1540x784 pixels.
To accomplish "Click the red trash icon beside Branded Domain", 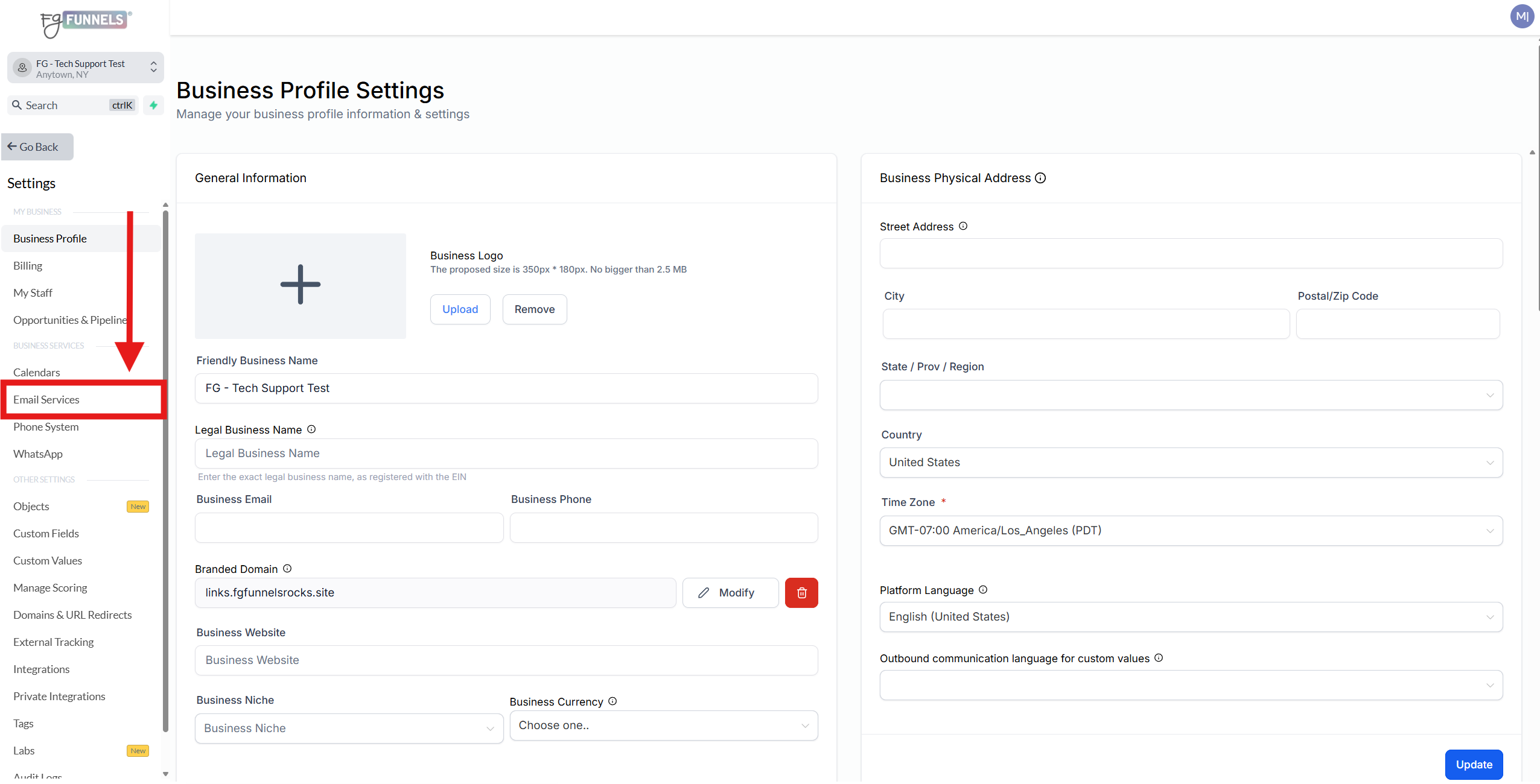I will (x=801, y=593).
